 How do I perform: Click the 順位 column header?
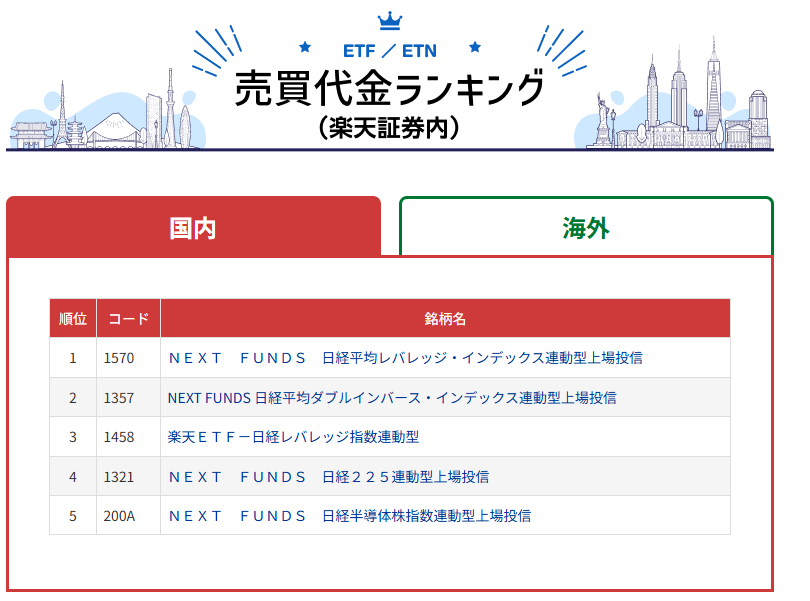(73, 318)
